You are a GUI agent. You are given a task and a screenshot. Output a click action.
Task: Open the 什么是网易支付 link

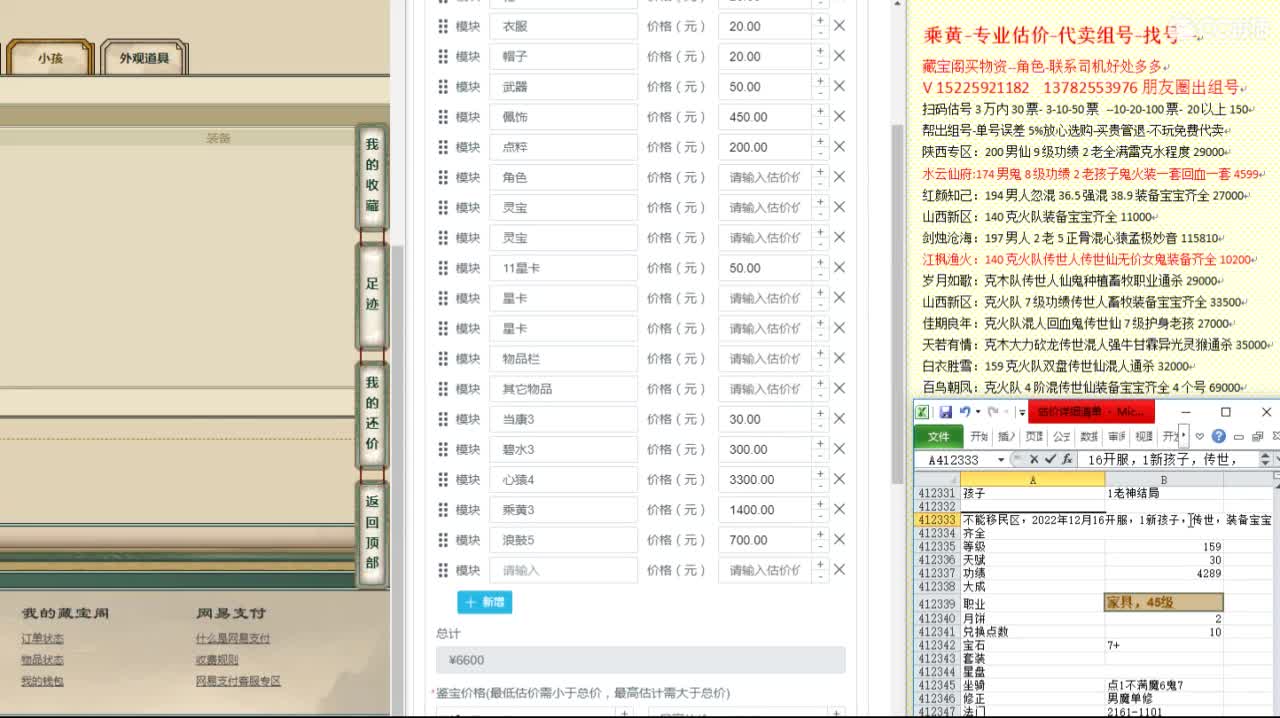point(233,638)
